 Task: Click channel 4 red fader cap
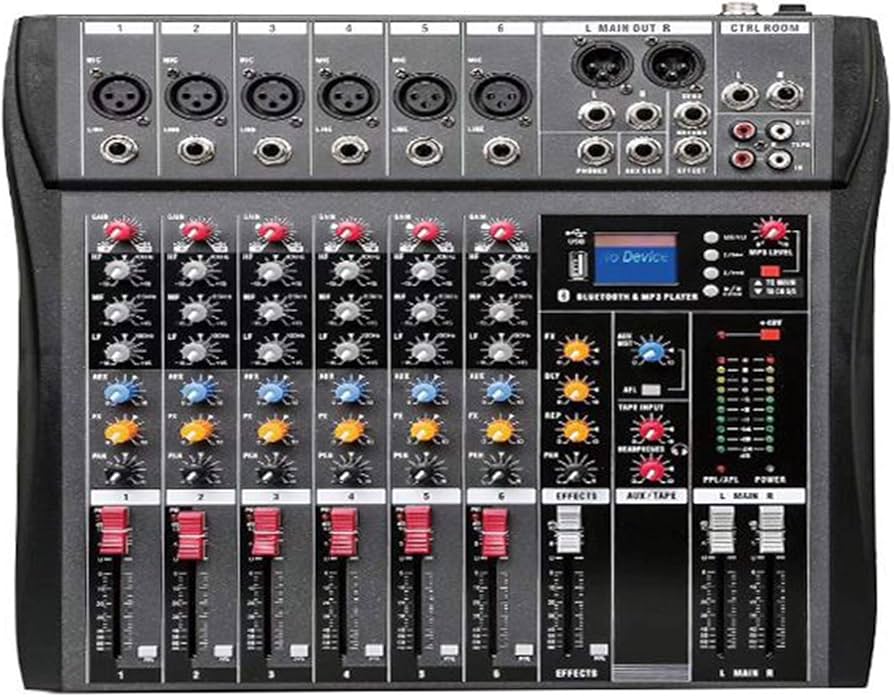point(344,532)
